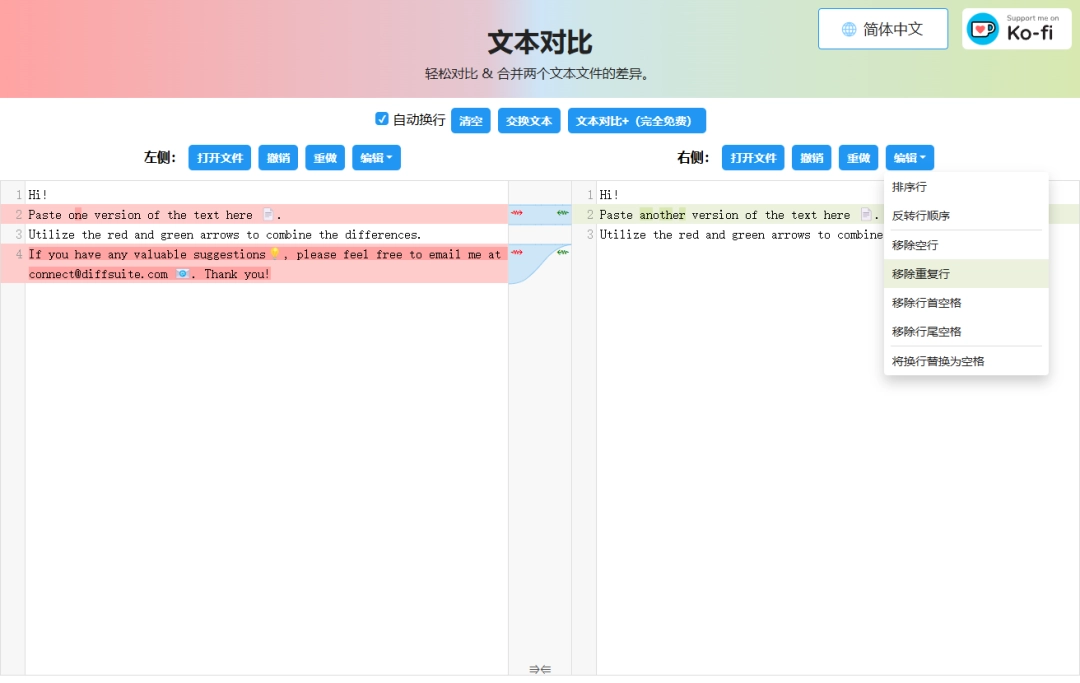
Task: Open the left side 编辑 dropdown
Action: (376, 158)
